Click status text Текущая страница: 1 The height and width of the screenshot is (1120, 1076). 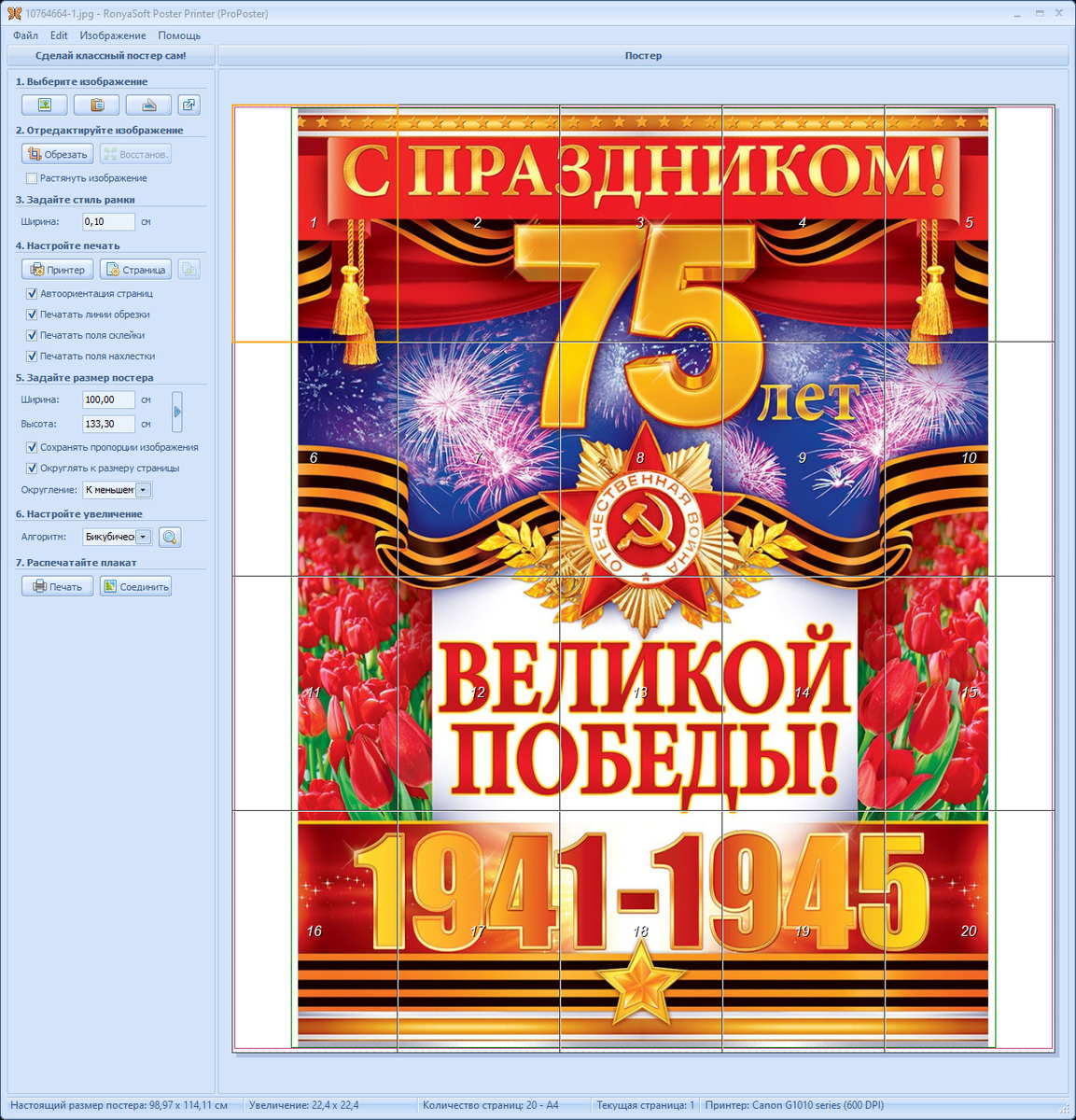[x=646, y=1105]
